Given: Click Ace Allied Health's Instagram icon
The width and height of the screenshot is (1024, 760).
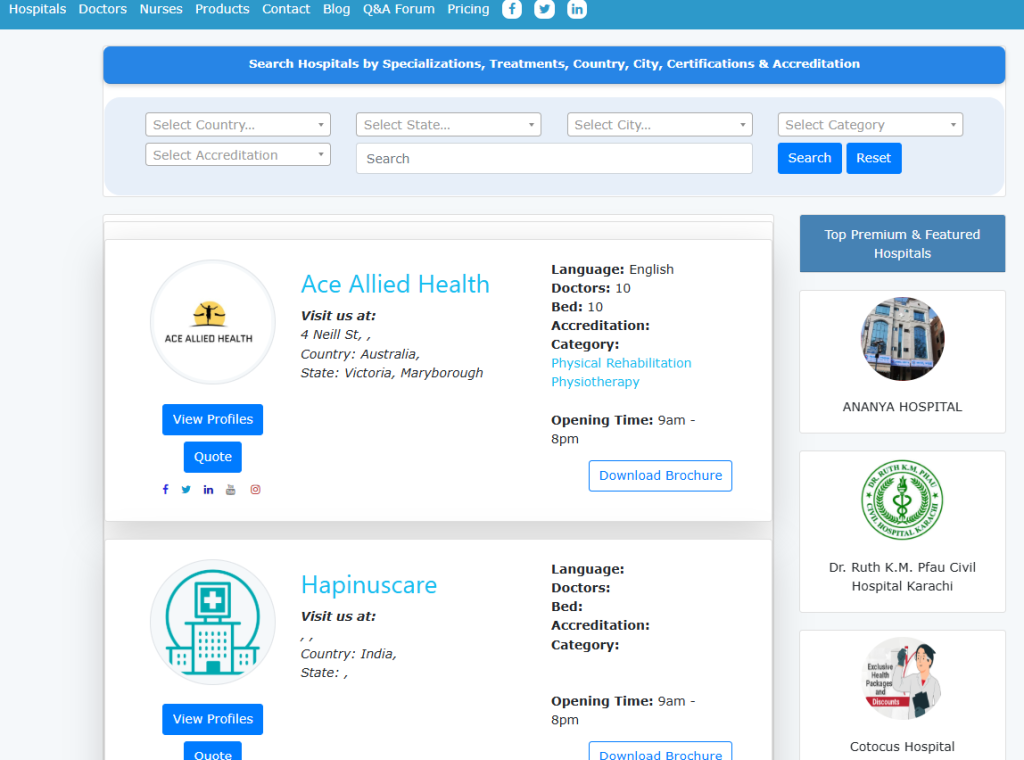Looking at the screenshot, I should 255,489.
